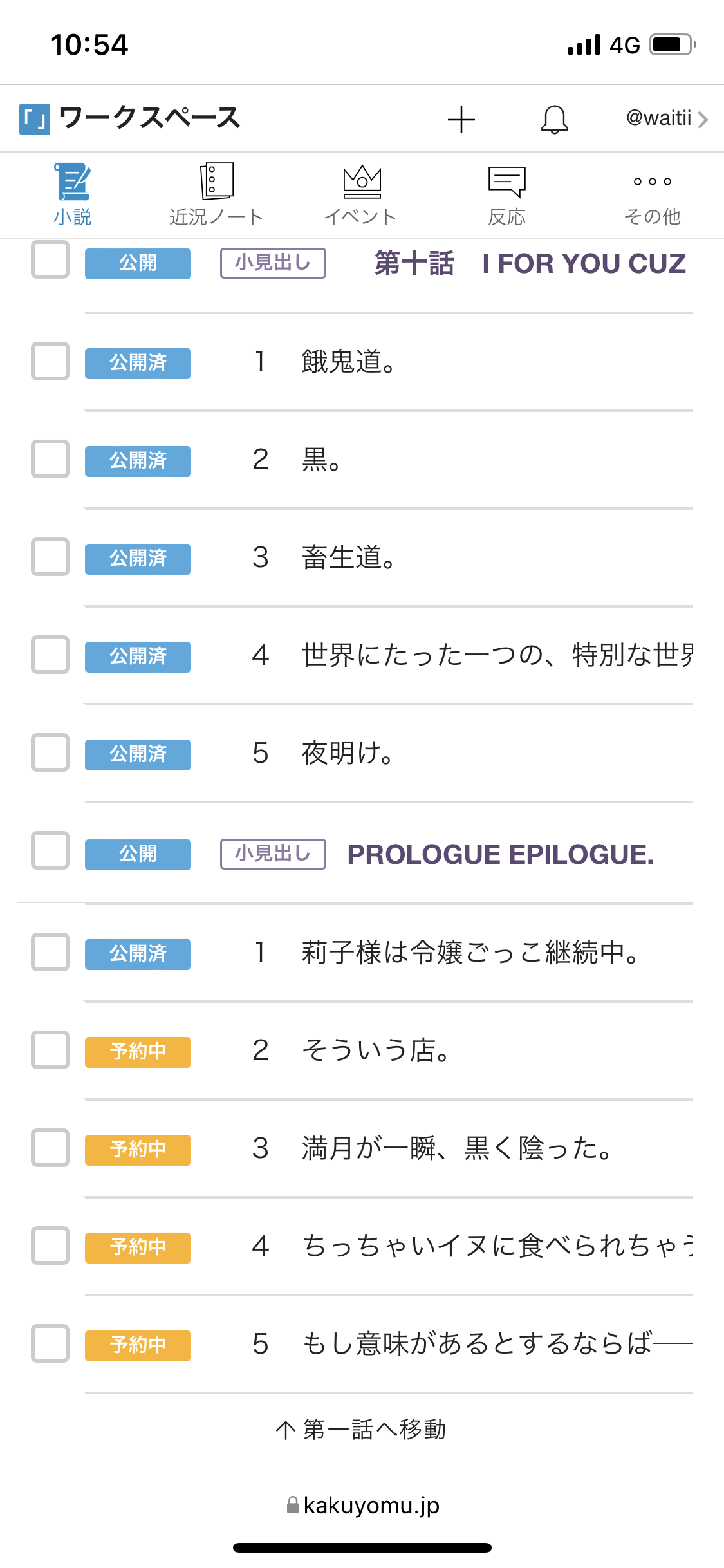This screenshot has height=1568, width=724.
Task: Open the その他 three-dots icon
Action: pyautogui.click(x=652, y=182)
